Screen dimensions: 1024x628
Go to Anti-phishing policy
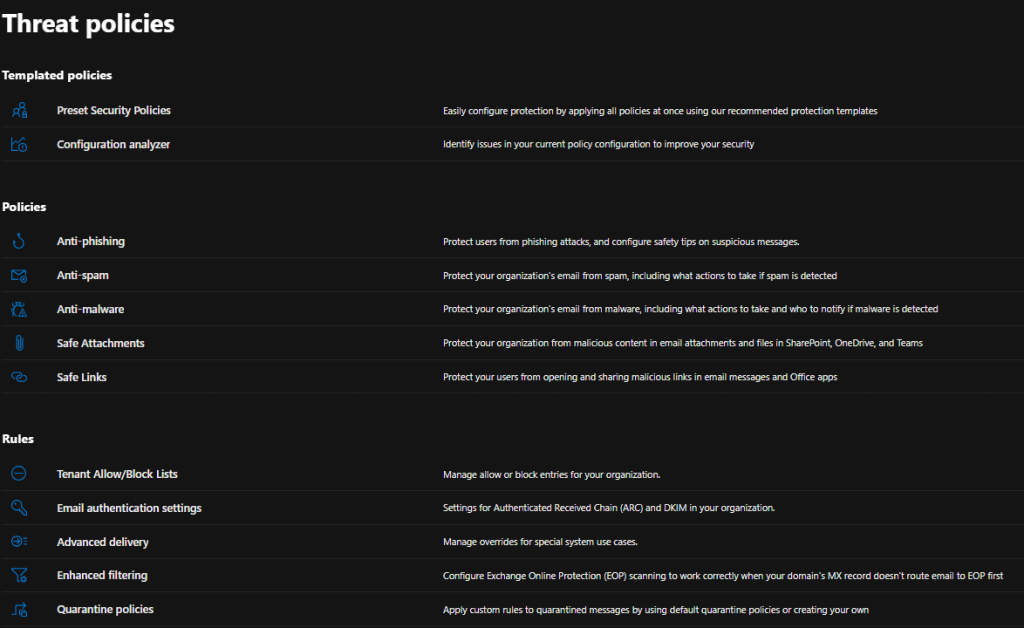tap(91, 242)
